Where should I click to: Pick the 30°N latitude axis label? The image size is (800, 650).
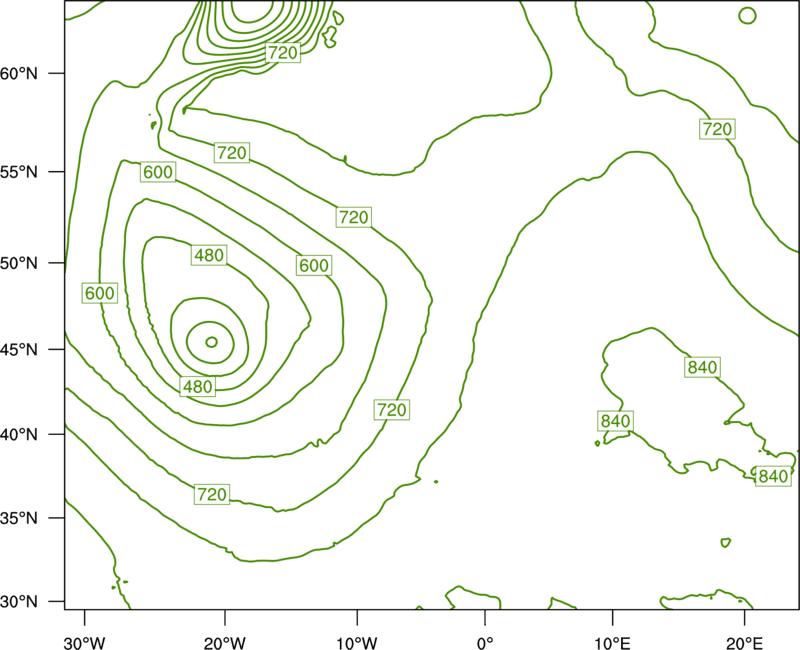(18, 602)
